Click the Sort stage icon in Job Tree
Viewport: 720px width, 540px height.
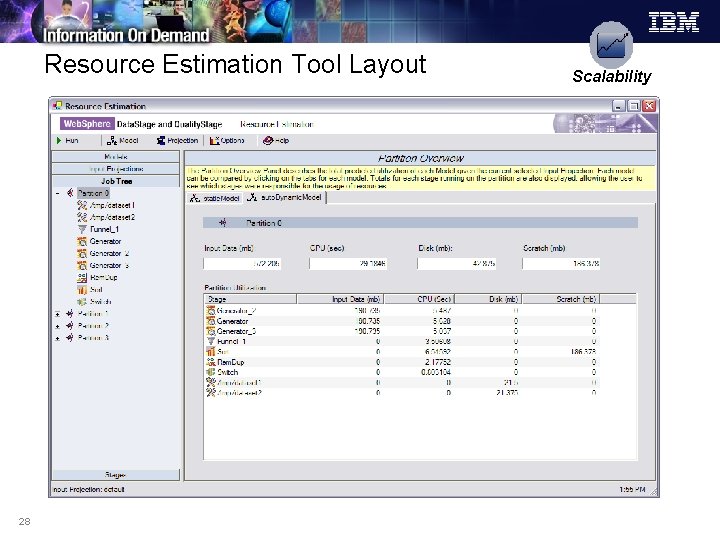[x=82, y=289]
